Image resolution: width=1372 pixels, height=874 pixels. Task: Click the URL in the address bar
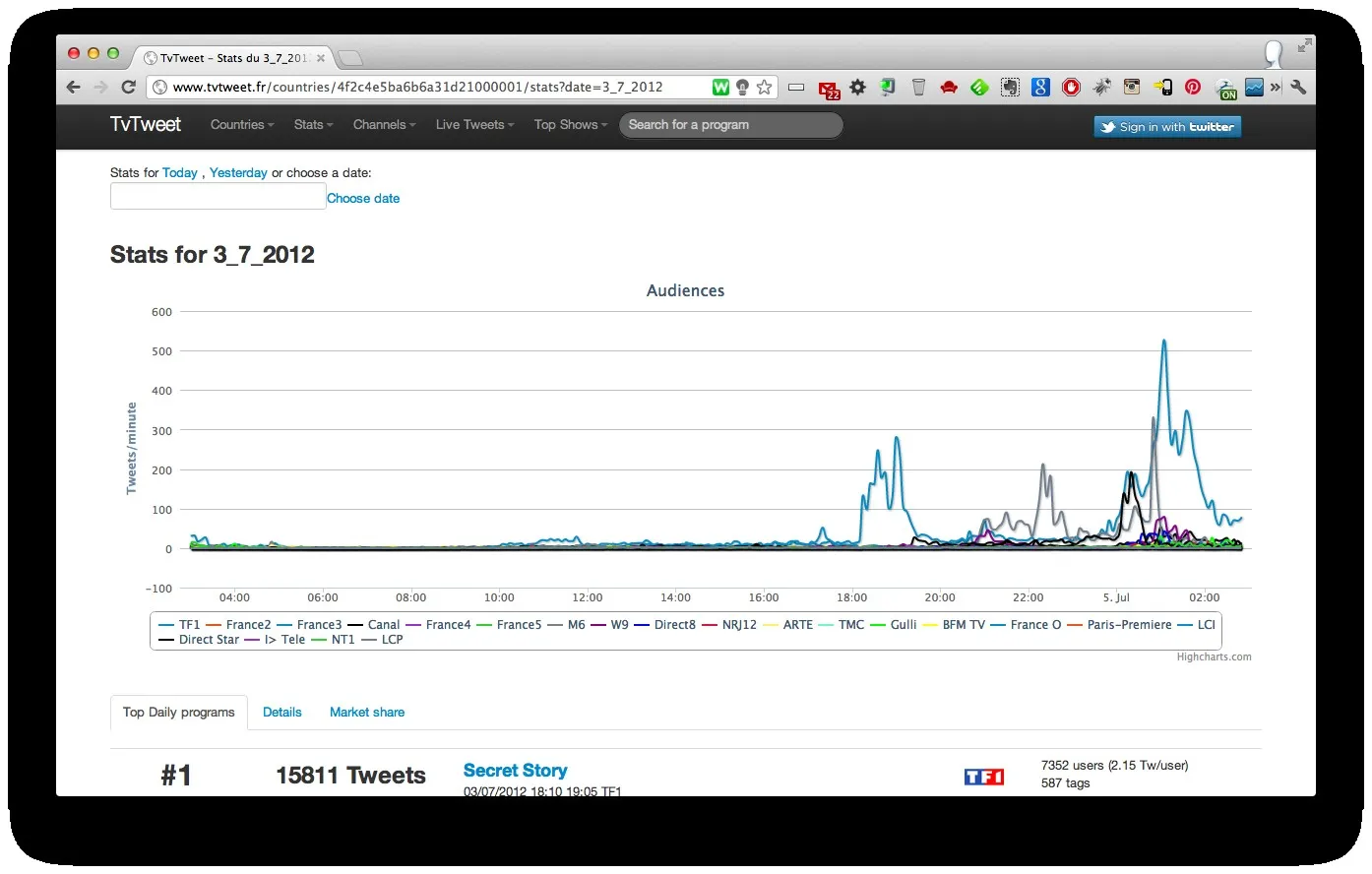417,88
